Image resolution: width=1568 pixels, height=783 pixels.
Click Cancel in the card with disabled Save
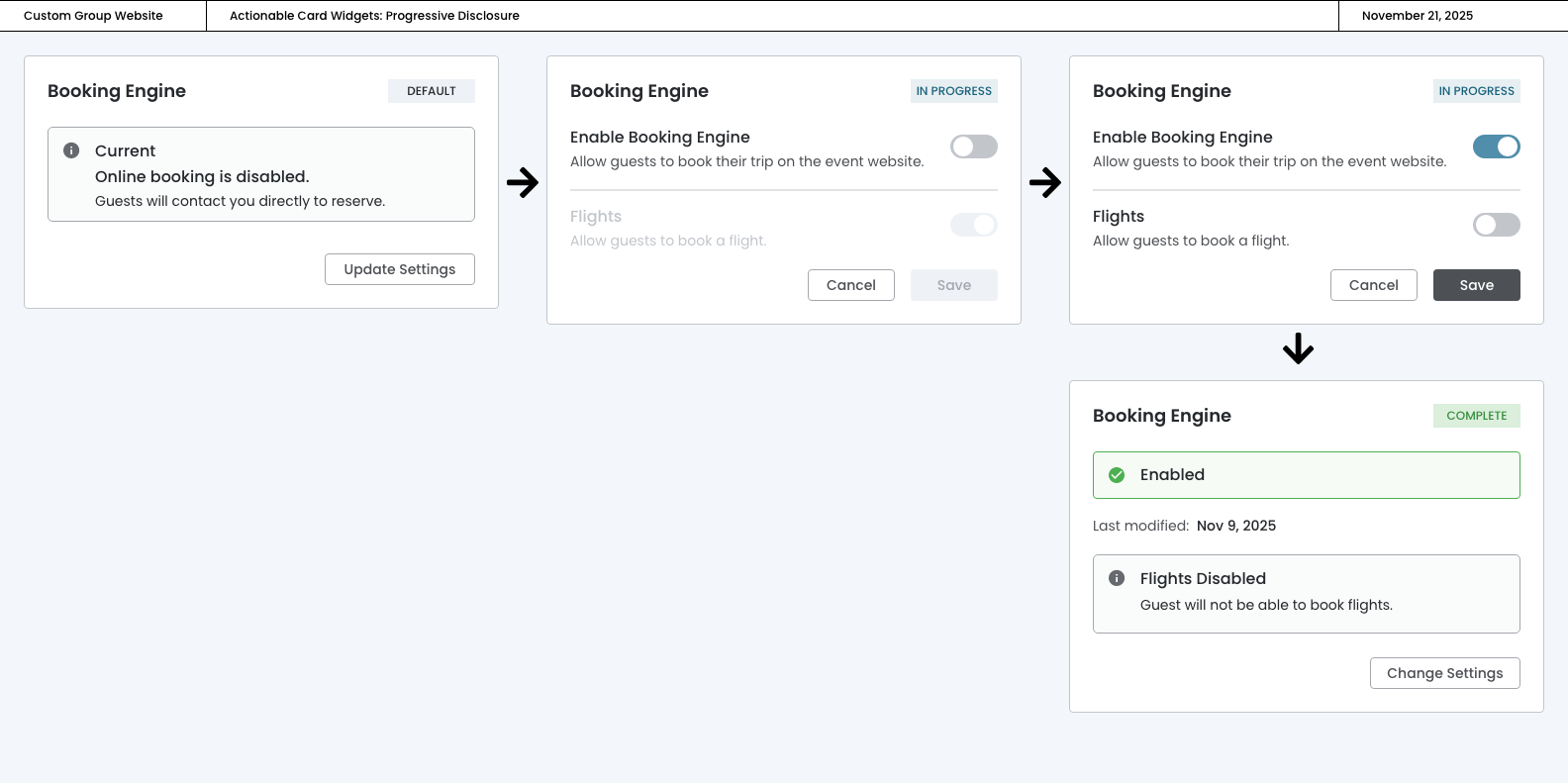click(x=851, y=285)
